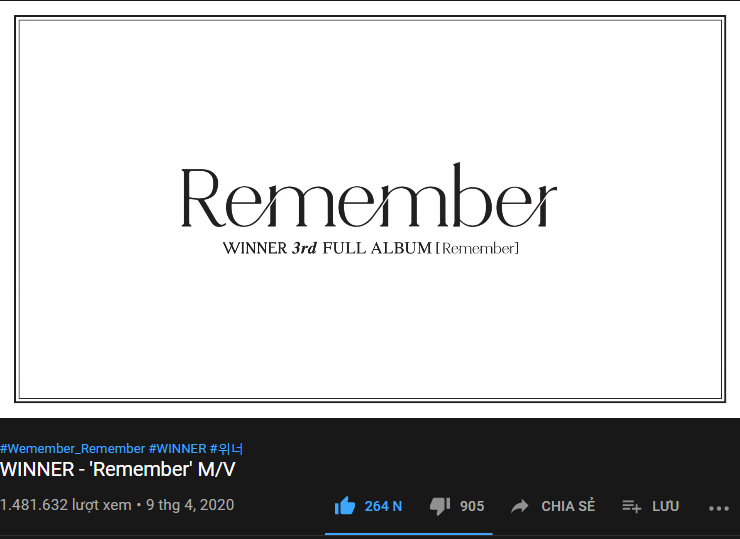Click the CHIA SẺ share button
Screen dimensions: 740x539
pos(568,506)
